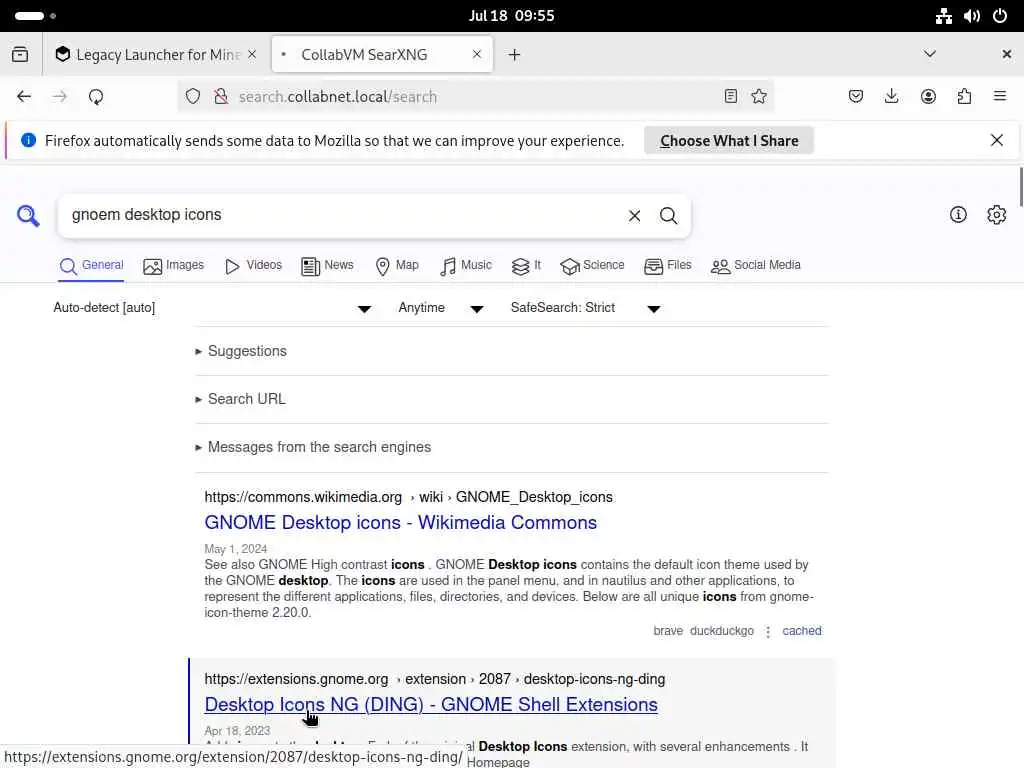Click the forward navigation arrow

click(59, 97)
